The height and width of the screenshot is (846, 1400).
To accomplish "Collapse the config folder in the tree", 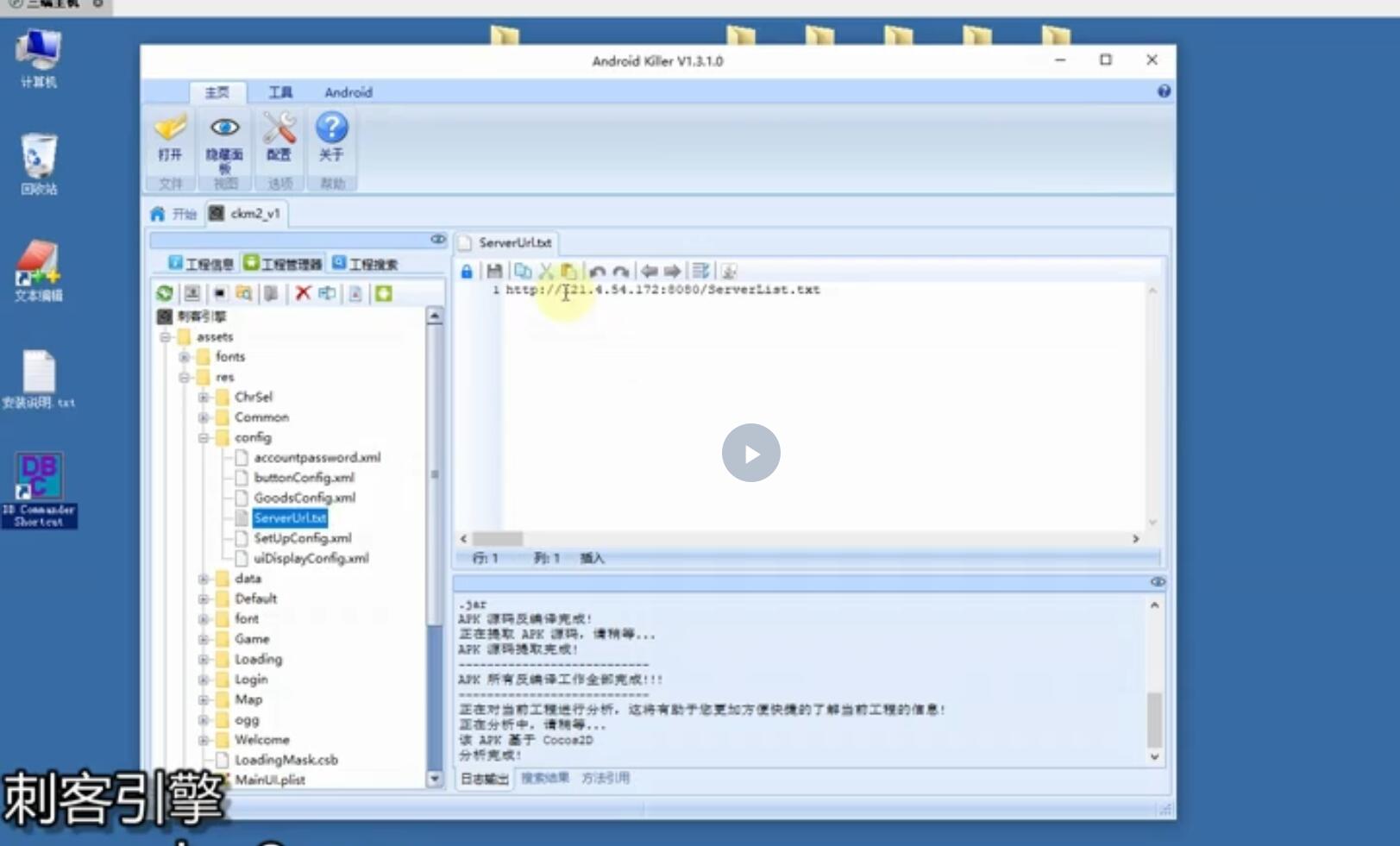I will tap(204, 438).
